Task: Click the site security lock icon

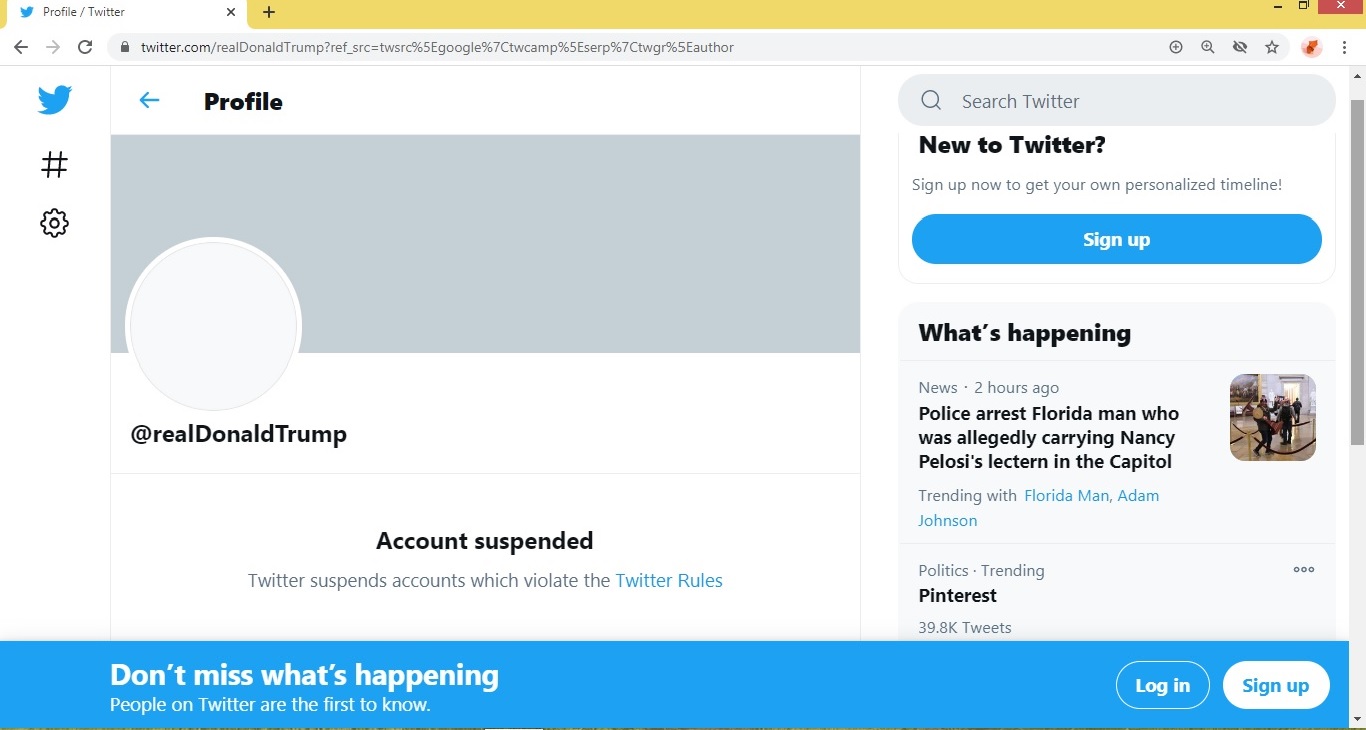Action: pyautogui.click(x=124, y=47)
